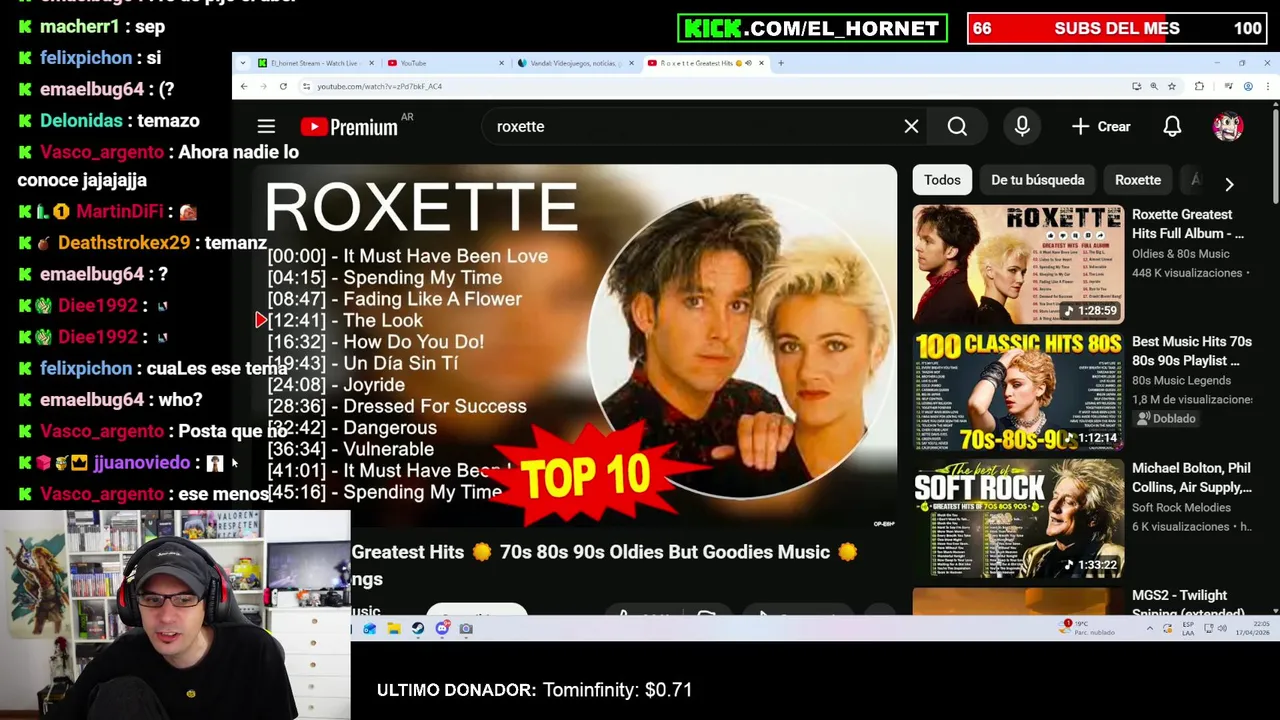Show more filter chips with right chevron
Image resolution: width=1280 pixels, height=720 pixels.
1229,184
